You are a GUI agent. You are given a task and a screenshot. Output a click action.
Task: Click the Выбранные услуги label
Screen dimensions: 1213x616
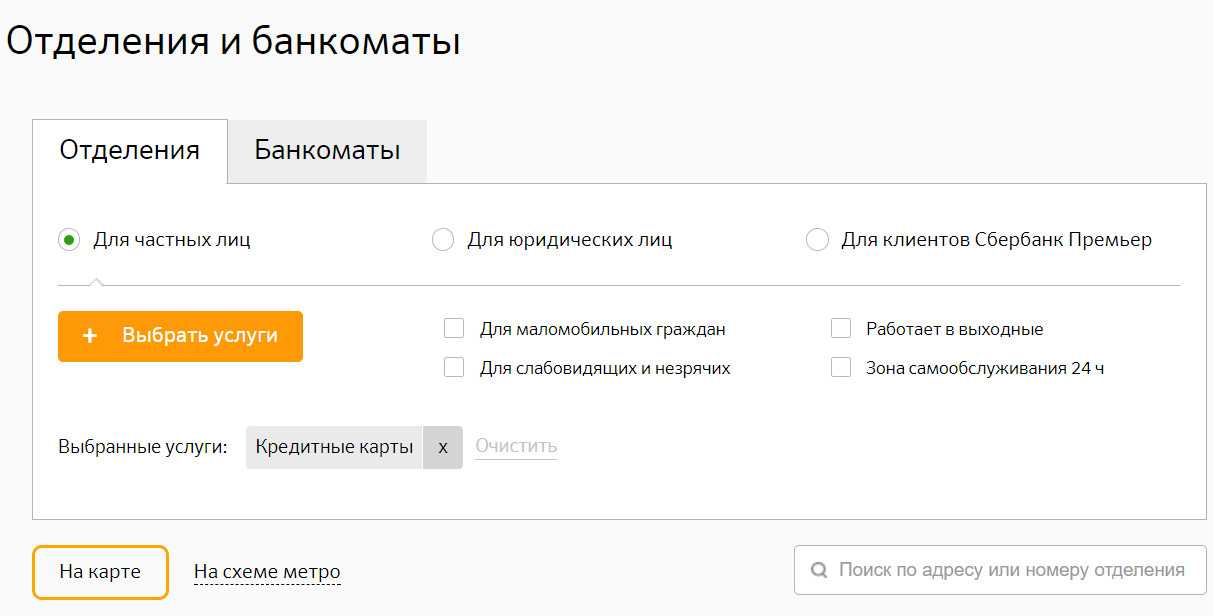[x=143, y=447]
